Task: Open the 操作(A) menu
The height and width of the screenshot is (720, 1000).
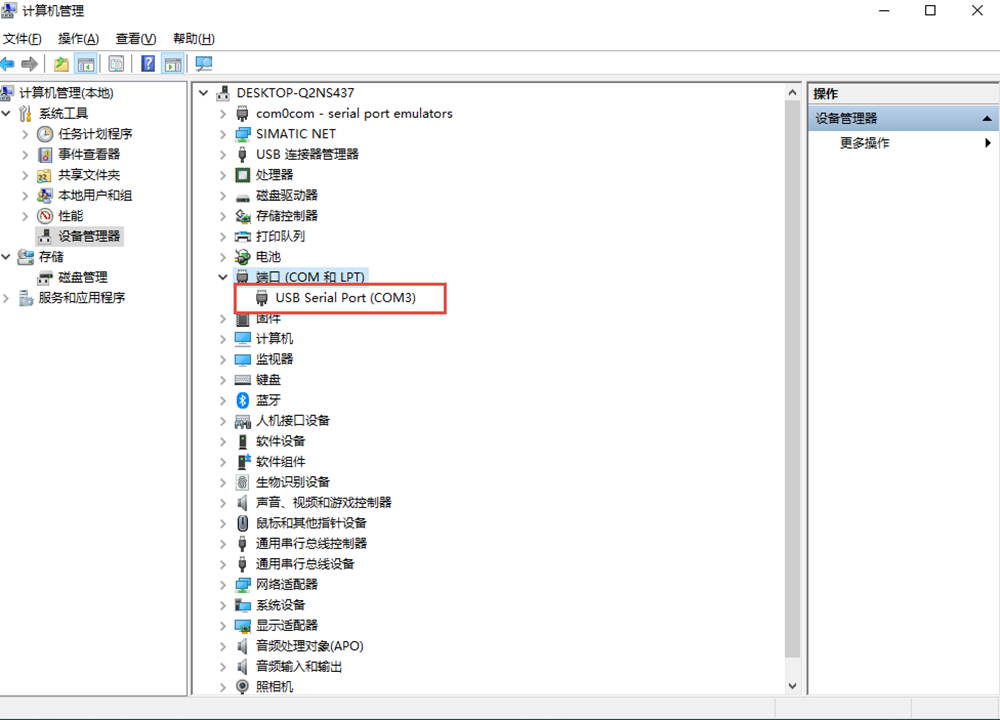Action: point(78,39)
